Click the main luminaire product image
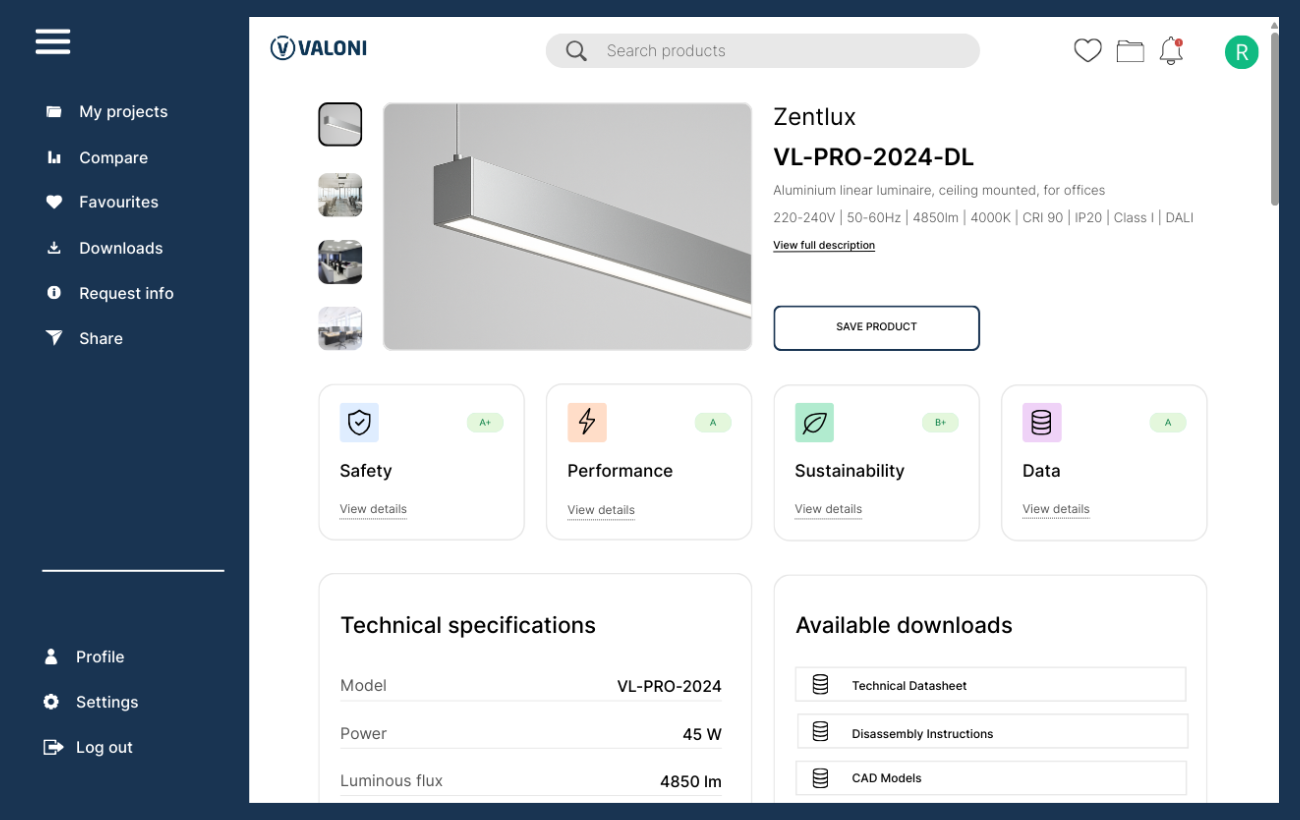Viewport: 1300px width, 820px height. click(x=567, y=227)
